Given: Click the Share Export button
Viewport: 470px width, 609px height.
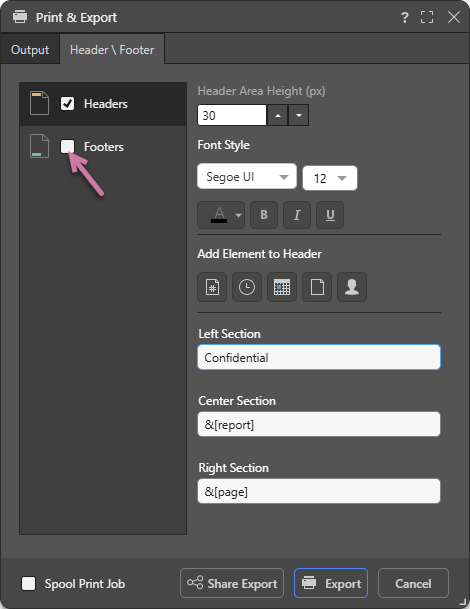Looking at the screenshot, I should (232, 583).
